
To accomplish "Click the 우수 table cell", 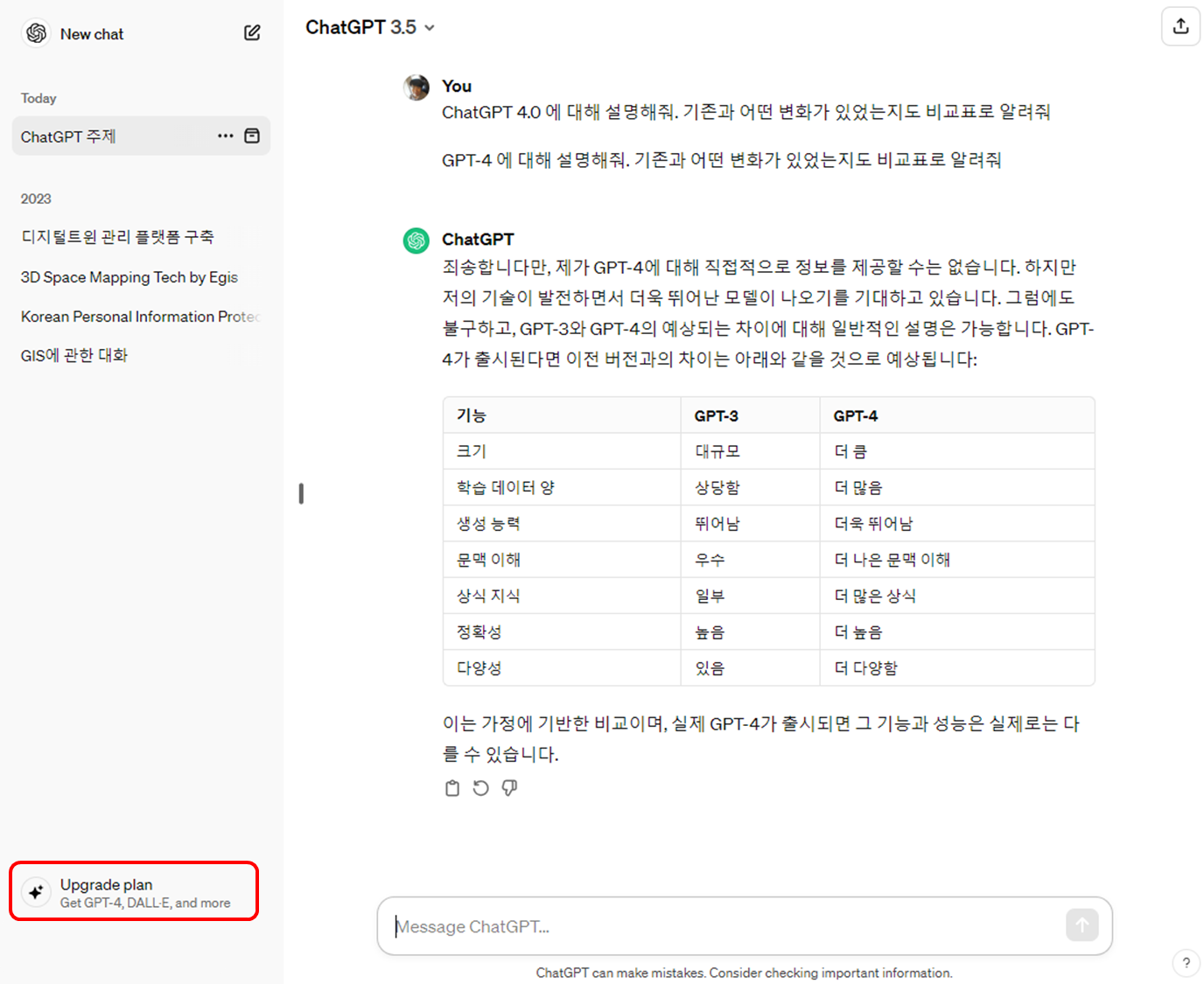I will click(750, 559).
